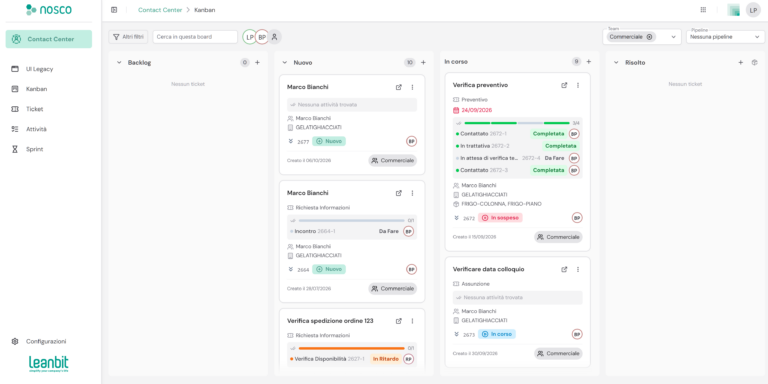Open more options for ticket 2677
The height and width of the screenshot is (384, 768).
(x=412, y=87)
